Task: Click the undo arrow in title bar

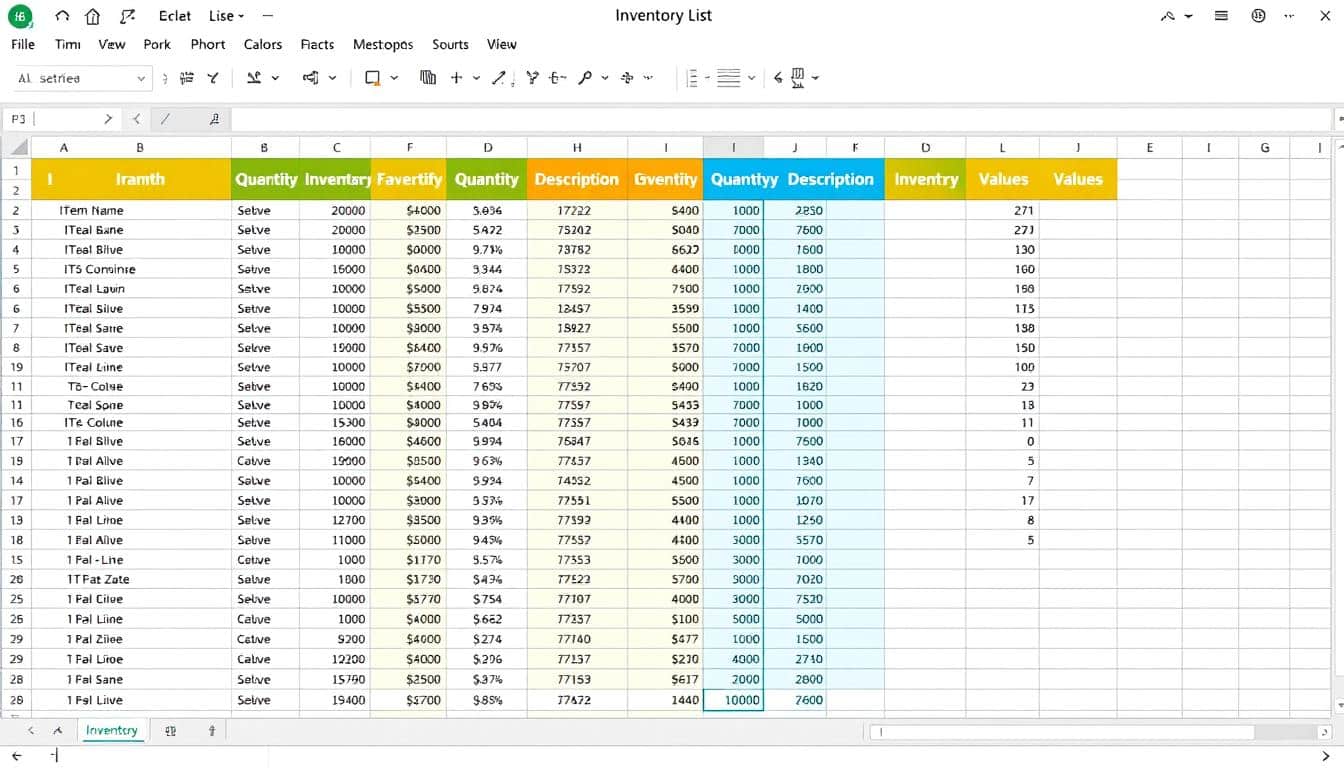Action: click(x=63, y=16)
